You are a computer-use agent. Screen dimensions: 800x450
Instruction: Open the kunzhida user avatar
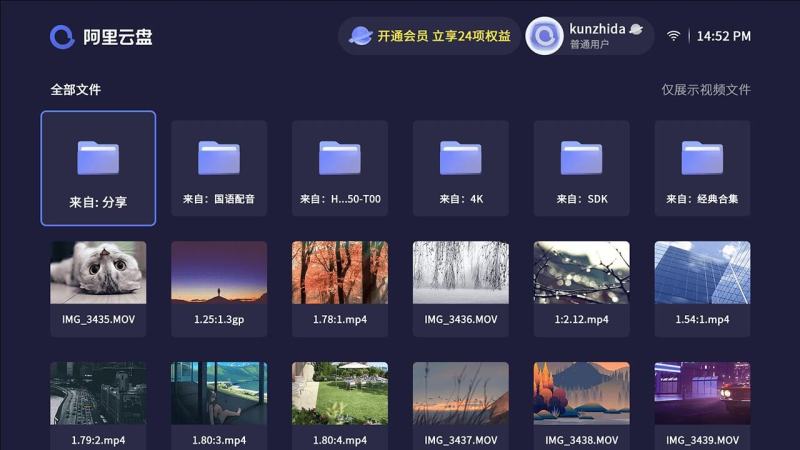(544, 36)
